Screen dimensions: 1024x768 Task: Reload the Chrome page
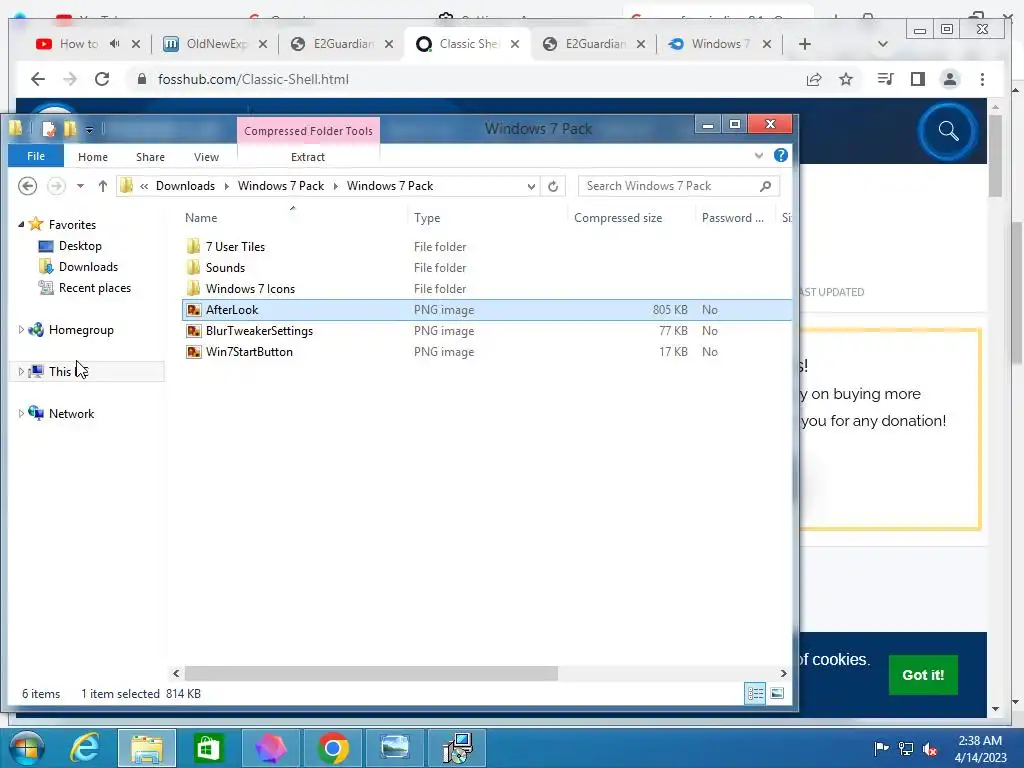[x=102, y=79]
